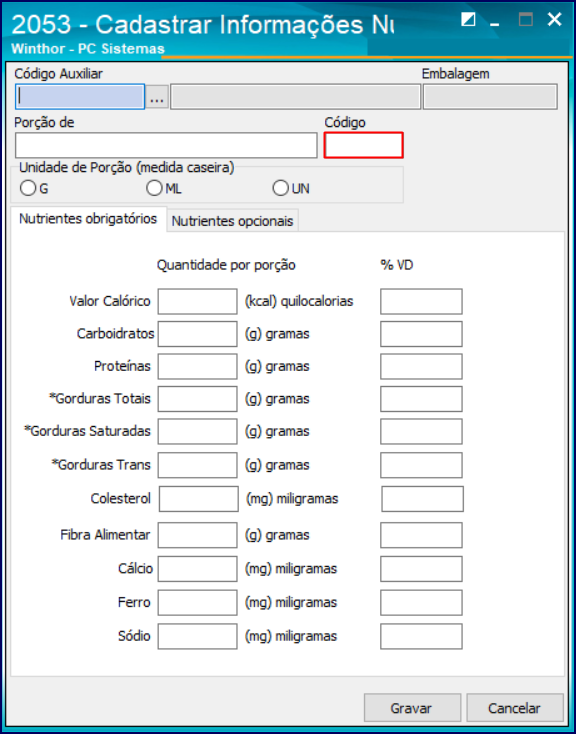The image size is (576, 734).
Task: Click Gorduras Totais quantity field
Action: pyautogui.click(x=198, y=399)
